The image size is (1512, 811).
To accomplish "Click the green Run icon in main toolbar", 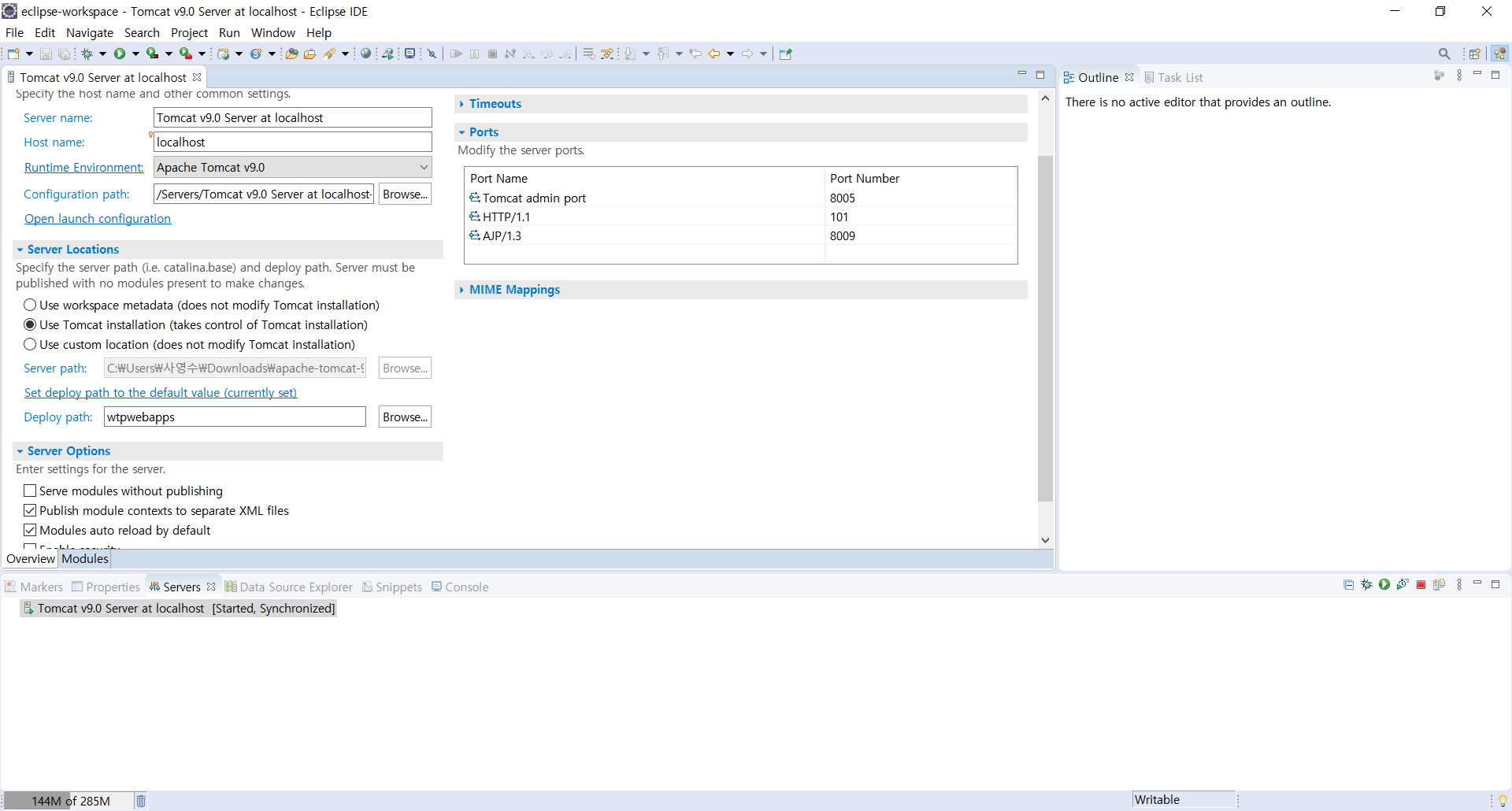I will (120, 54).
